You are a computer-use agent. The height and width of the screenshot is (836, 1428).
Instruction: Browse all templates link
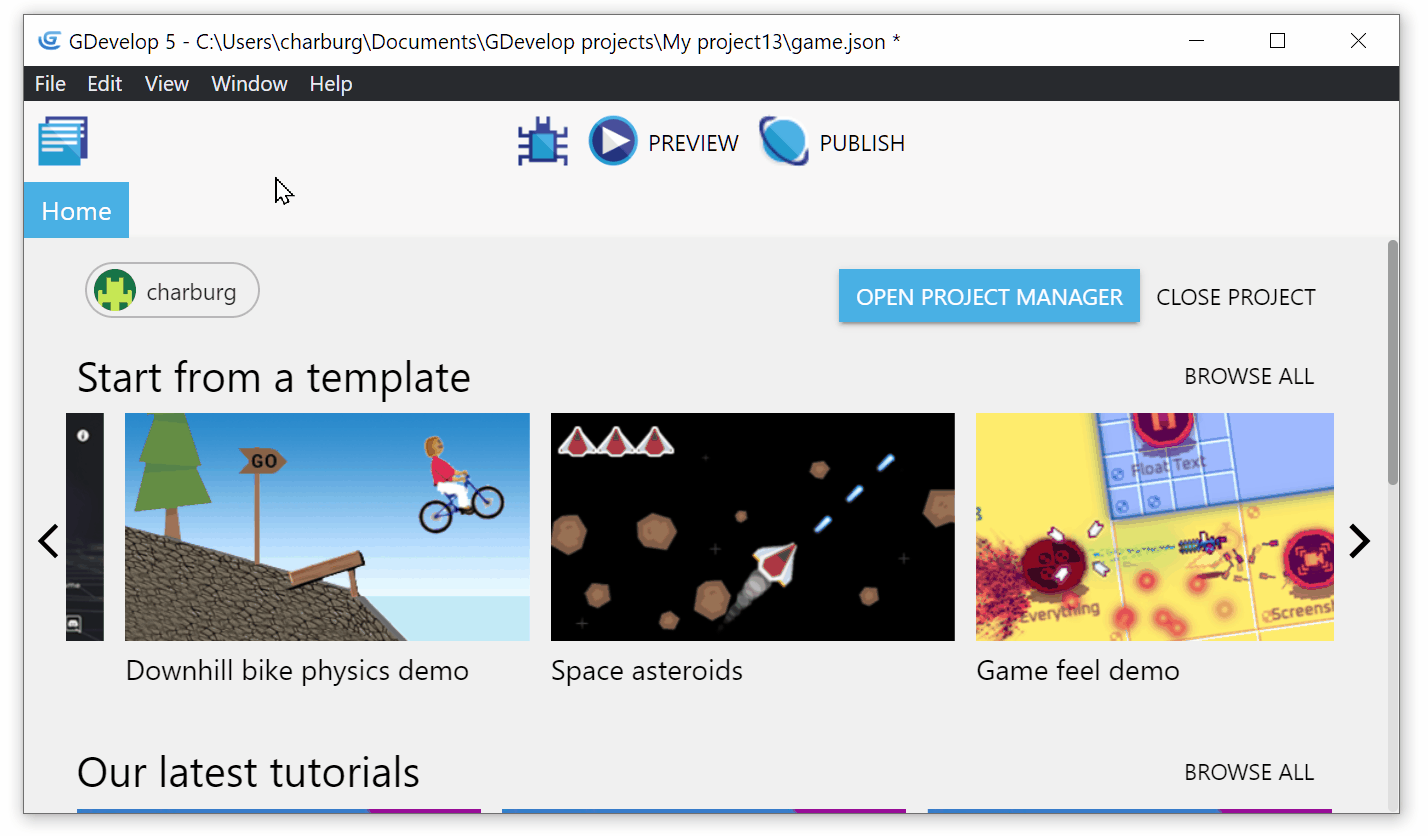(1248, 376)
